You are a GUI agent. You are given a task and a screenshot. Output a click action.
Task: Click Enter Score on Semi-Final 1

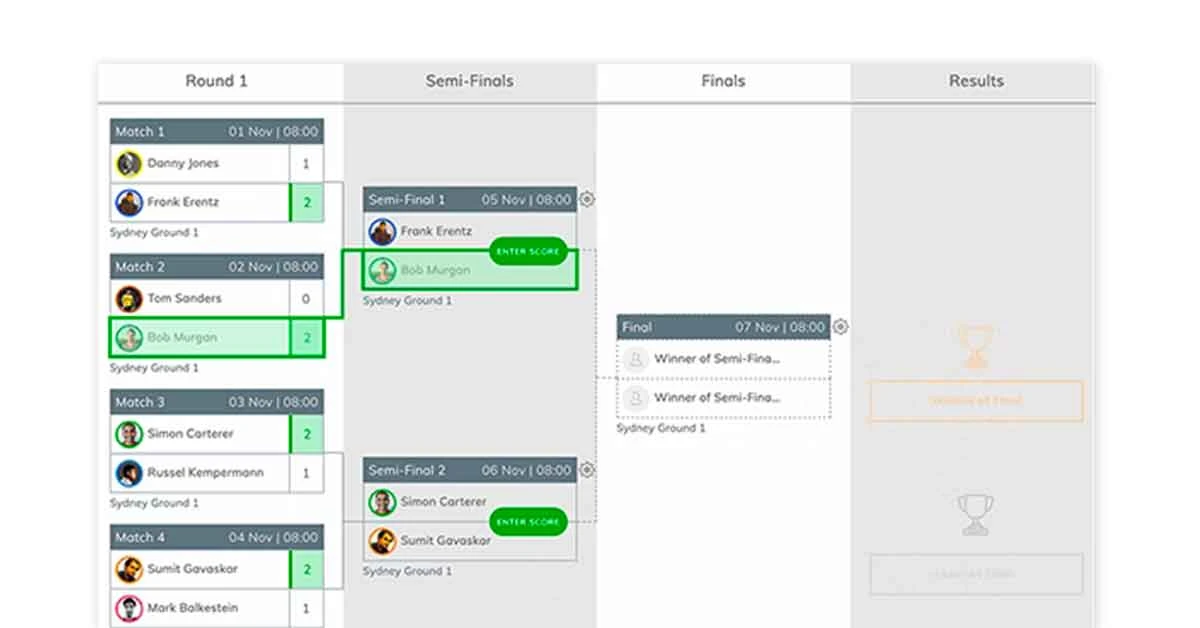click(528, 251)
